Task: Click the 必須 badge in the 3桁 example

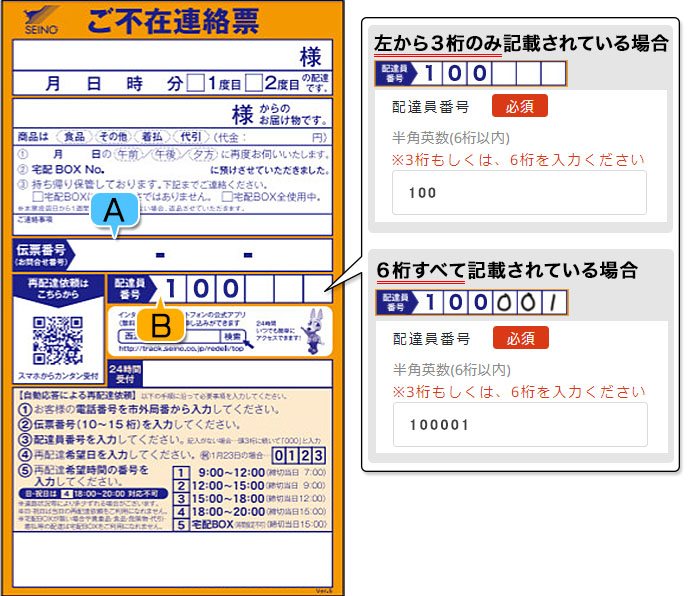Action: [520, 106]
